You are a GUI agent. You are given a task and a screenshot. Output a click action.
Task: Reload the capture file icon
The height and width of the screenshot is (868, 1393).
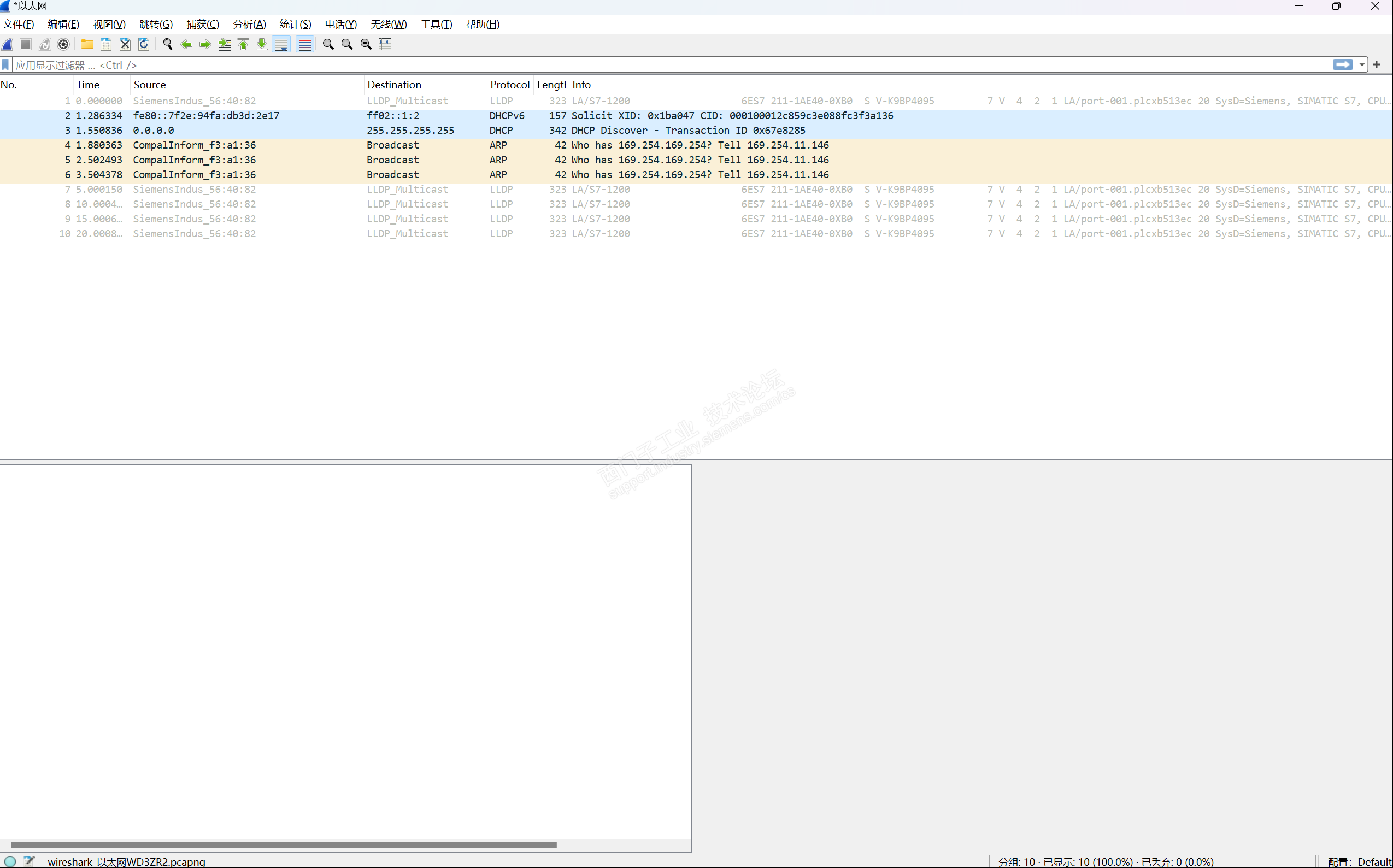[x=144, y=44]
